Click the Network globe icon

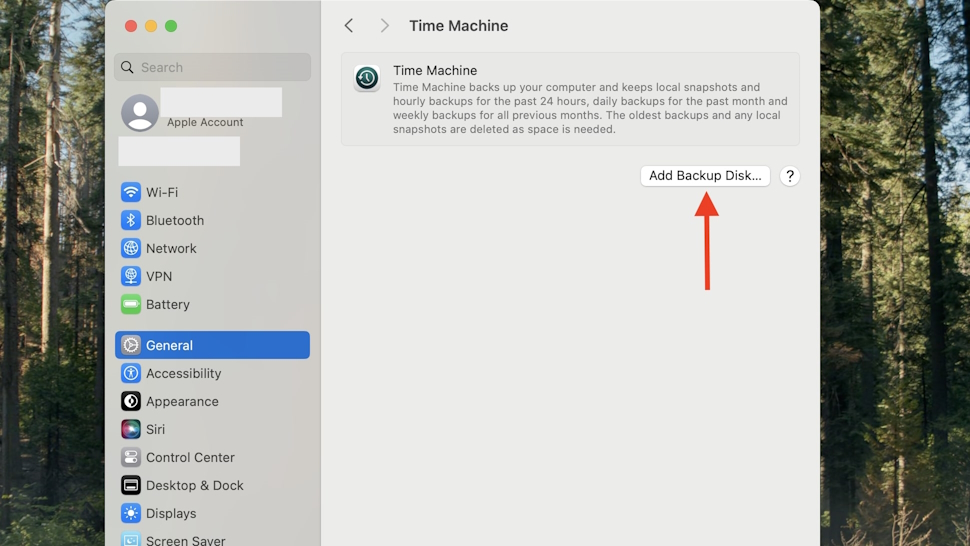(x=131, y=248)
